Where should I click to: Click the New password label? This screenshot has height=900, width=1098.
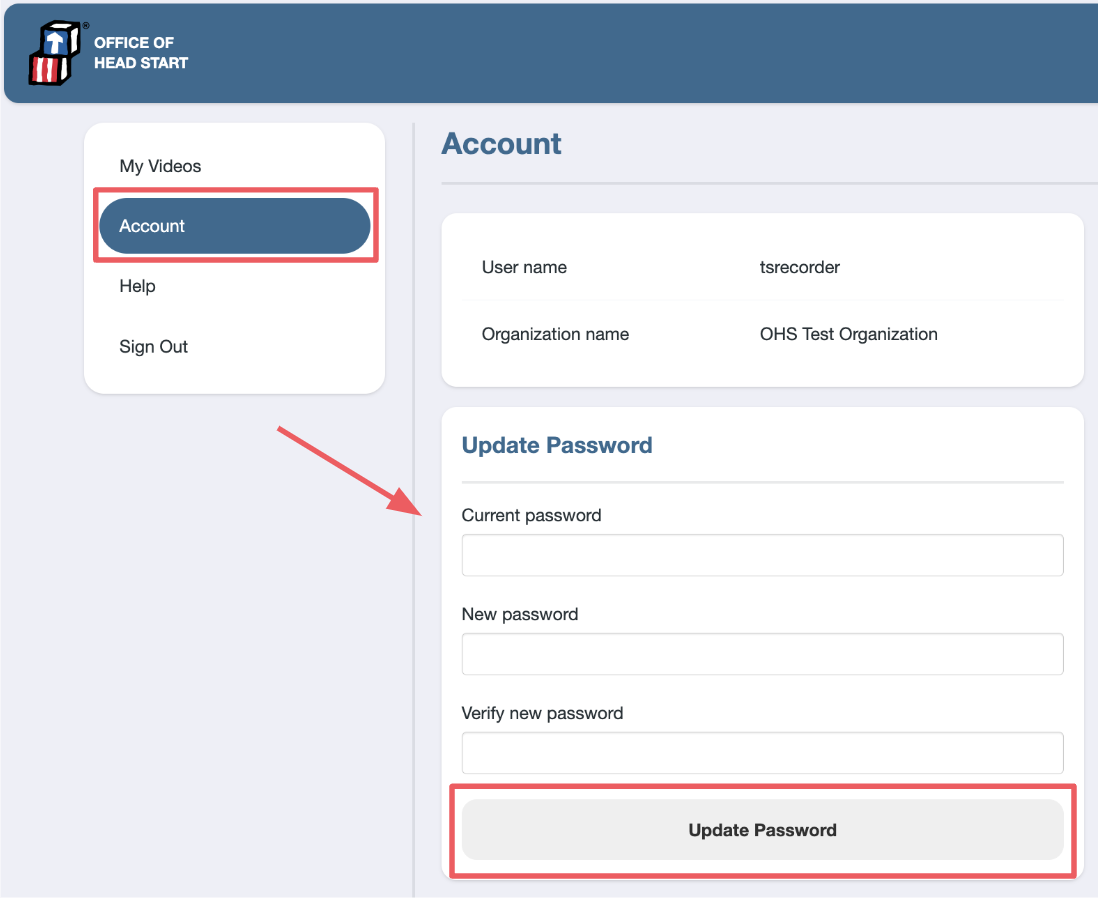[x=520, y=614]
